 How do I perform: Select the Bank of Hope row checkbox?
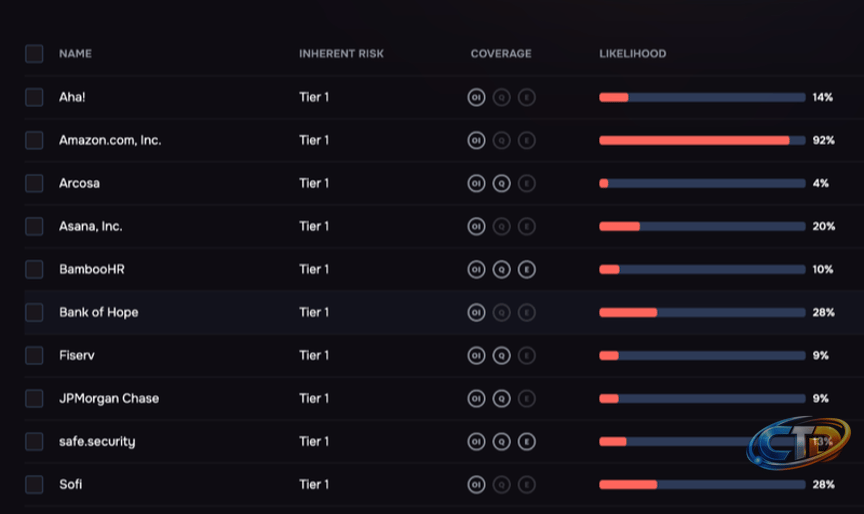tap(34, 312)
